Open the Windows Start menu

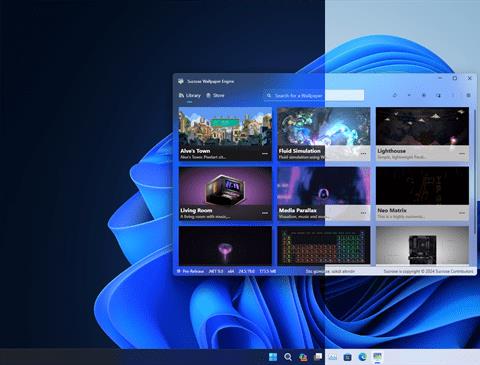(273, 357)
